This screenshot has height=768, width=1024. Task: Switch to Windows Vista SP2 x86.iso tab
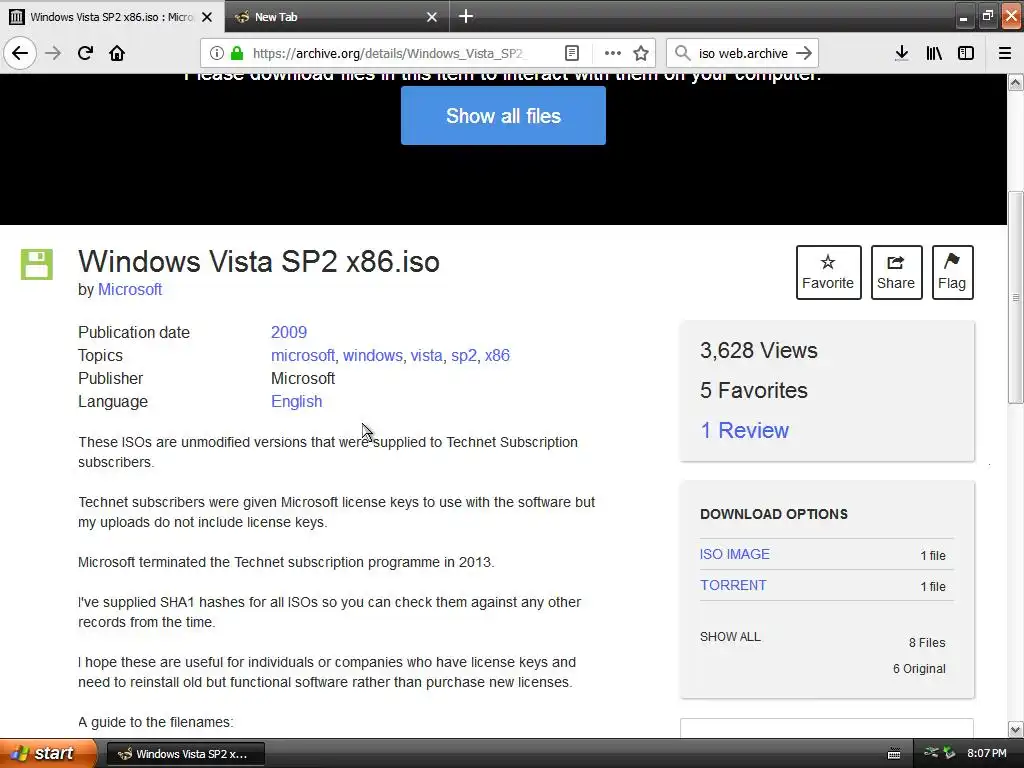pos(111,16)
